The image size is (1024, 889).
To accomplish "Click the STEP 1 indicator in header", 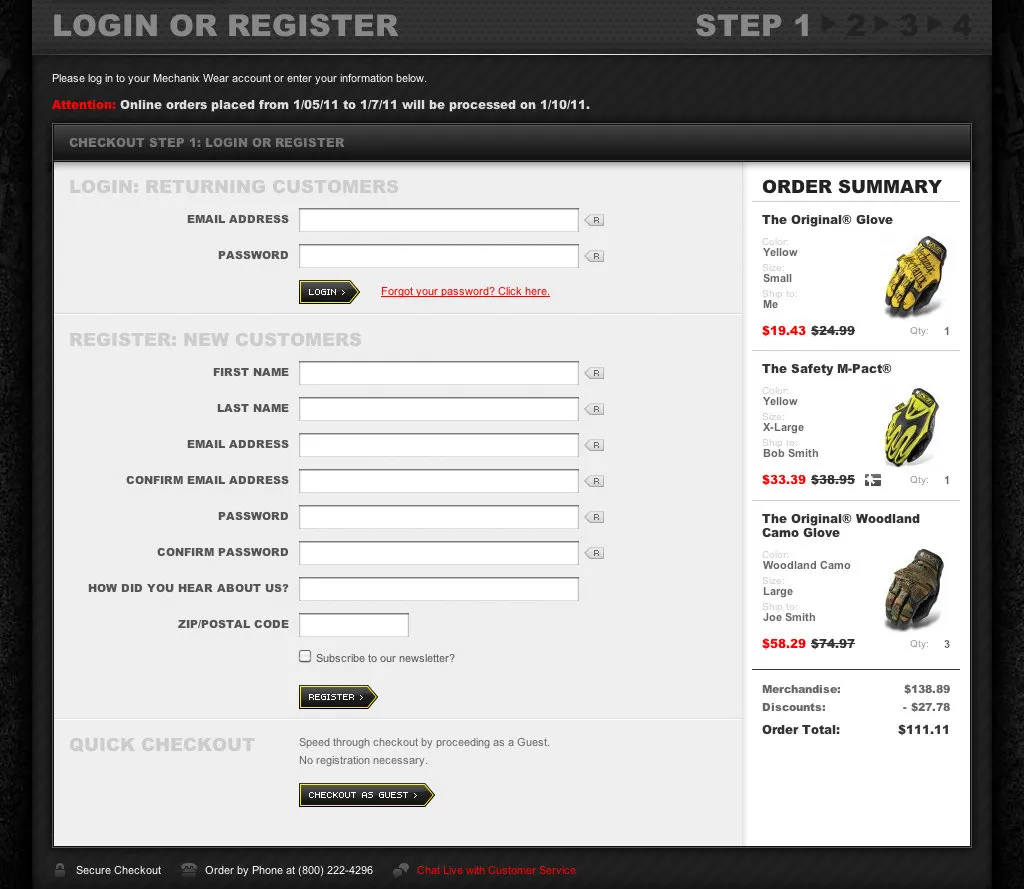I will click(753, 26).
